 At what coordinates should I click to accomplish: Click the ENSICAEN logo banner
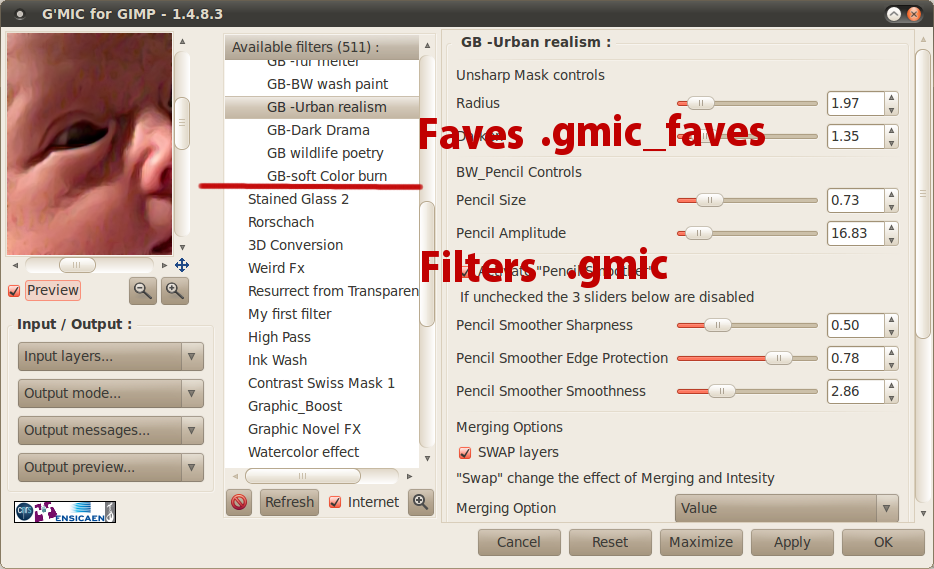point(65,512)
